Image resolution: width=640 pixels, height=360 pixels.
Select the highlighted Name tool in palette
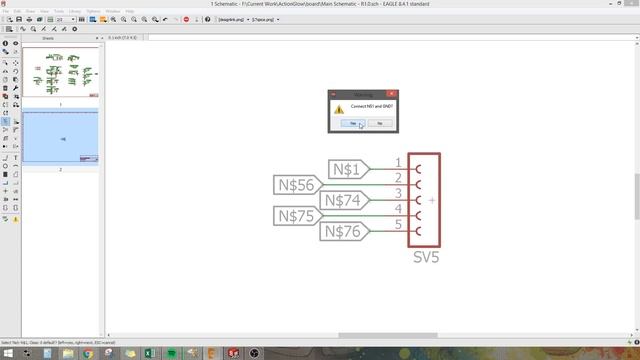(x=5, y=122)
